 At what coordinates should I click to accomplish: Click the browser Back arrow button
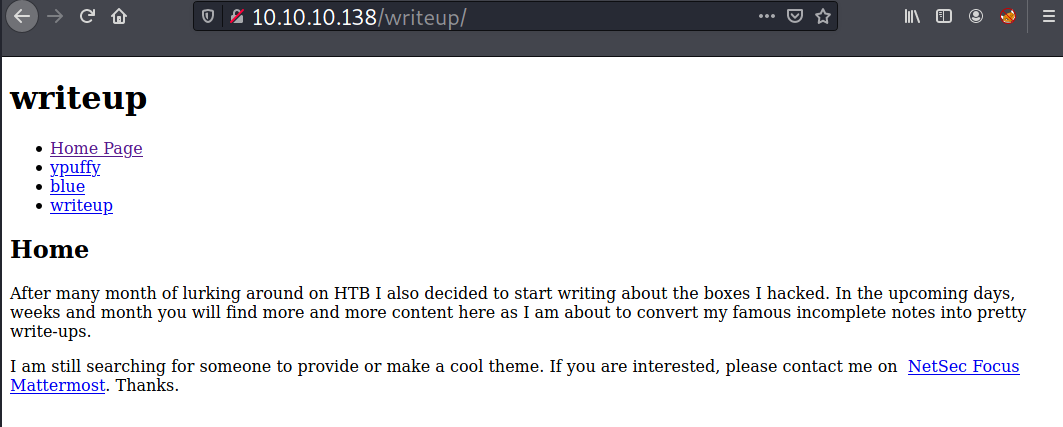pyautogui.click(x=21, y=16)
